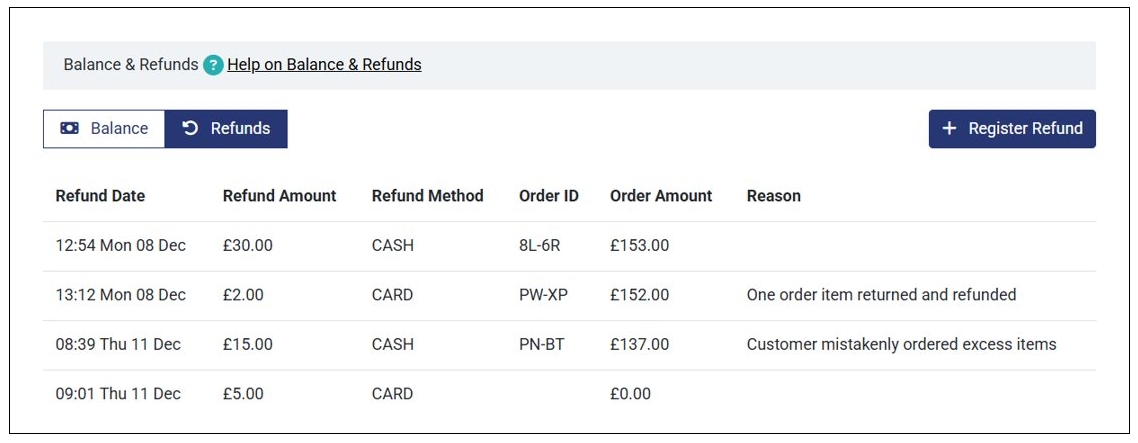Click the Order ID column header
This screenshot has width=1138, height=443.
pyautogui.click(x=548, y=196)
